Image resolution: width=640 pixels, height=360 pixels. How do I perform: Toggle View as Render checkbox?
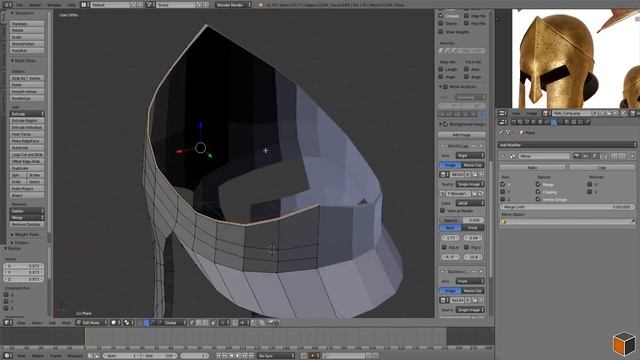pyautogui.click(x=442, y=211)
